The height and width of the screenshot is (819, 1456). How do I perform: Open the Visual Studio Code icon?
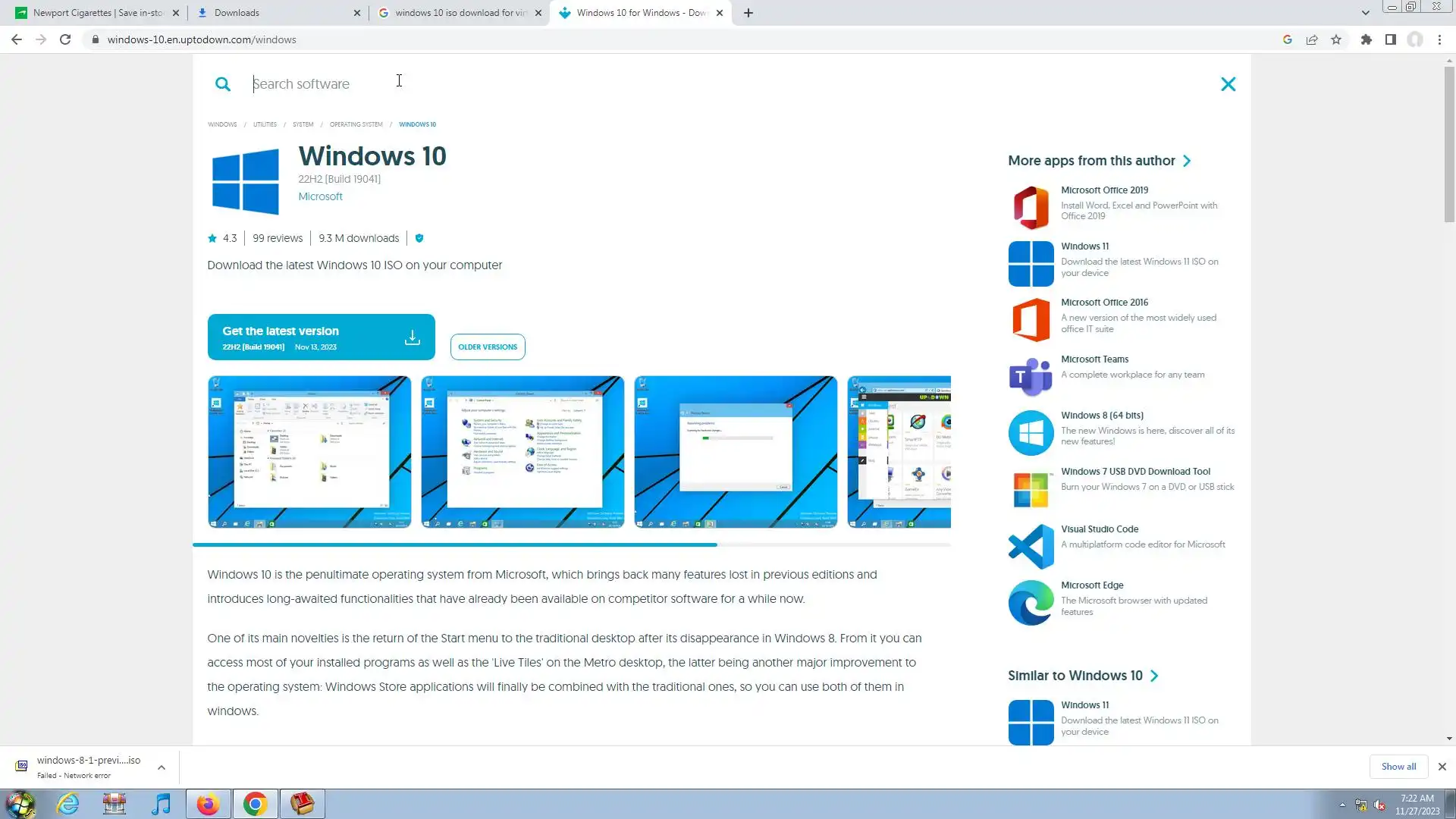tap(1031, 546)
